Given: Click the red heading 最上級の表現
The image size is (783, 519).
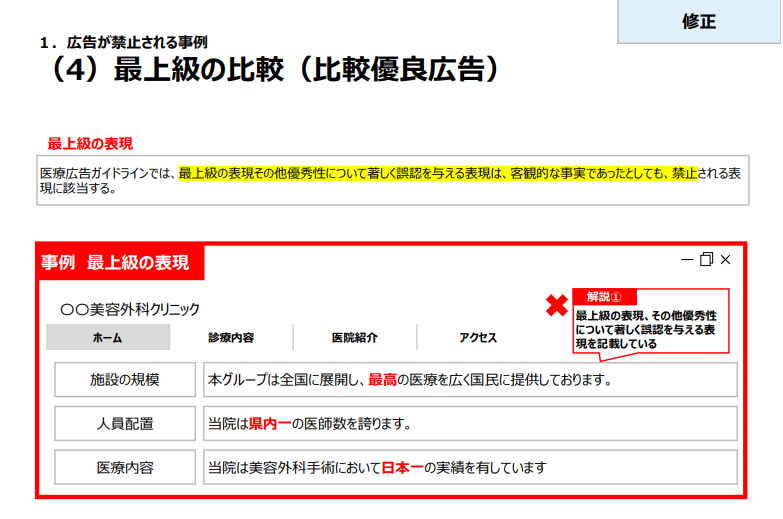Looking at the screenshot, I should [x=90, y=144].
